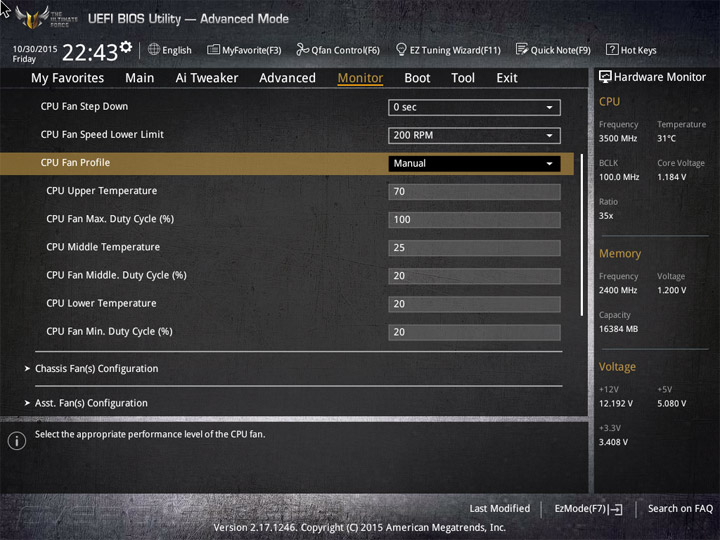Screen dimensions: 720x540
Task: Click the 31°C CPU temperature value
Action: tap(666, 138)
